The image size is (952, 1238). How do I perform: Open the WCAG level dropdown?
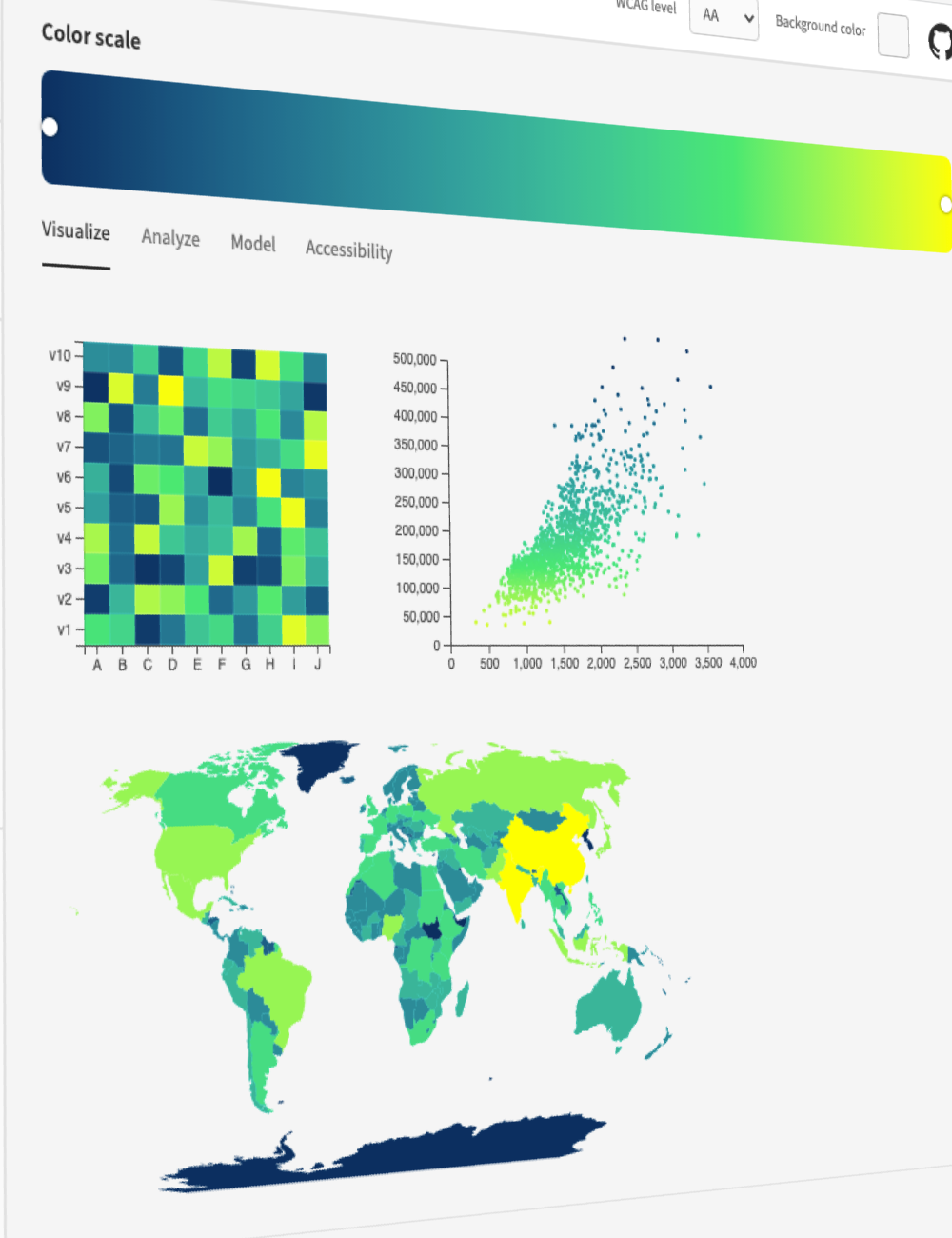tap(724, 17)
